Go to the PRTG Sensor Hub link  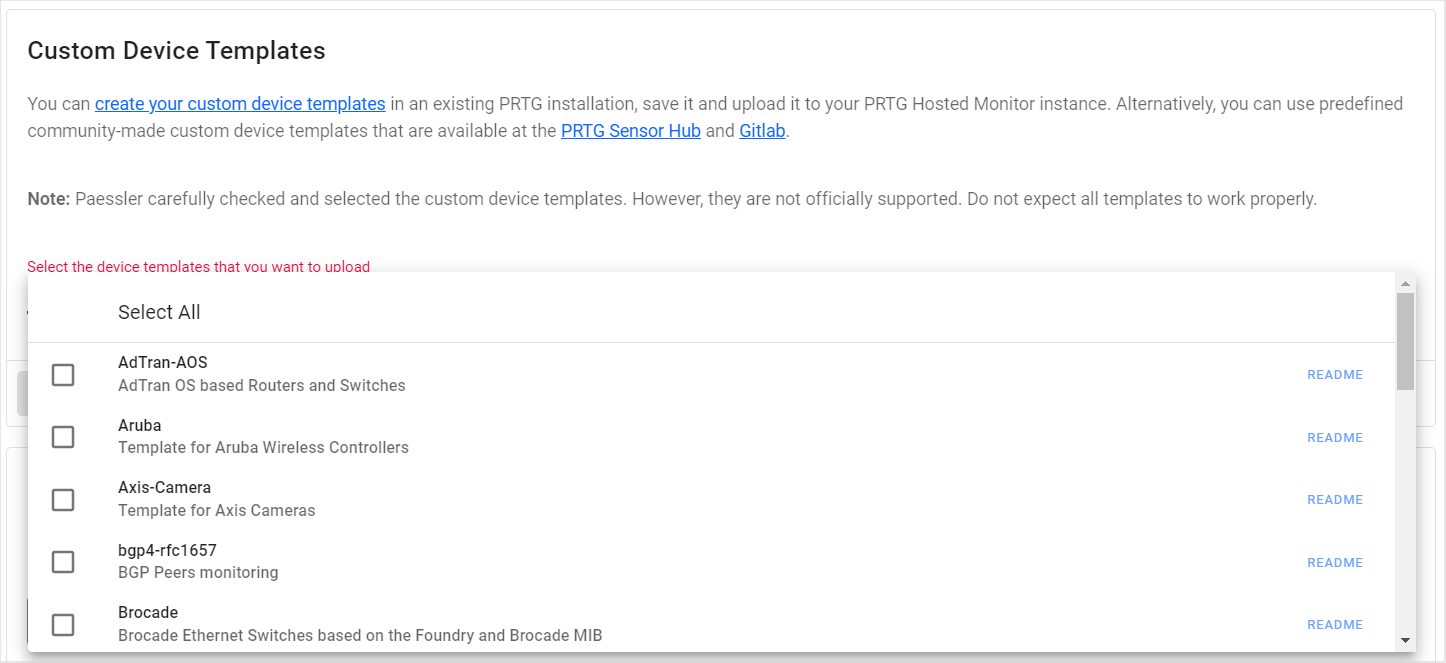(x=630, y=131)
